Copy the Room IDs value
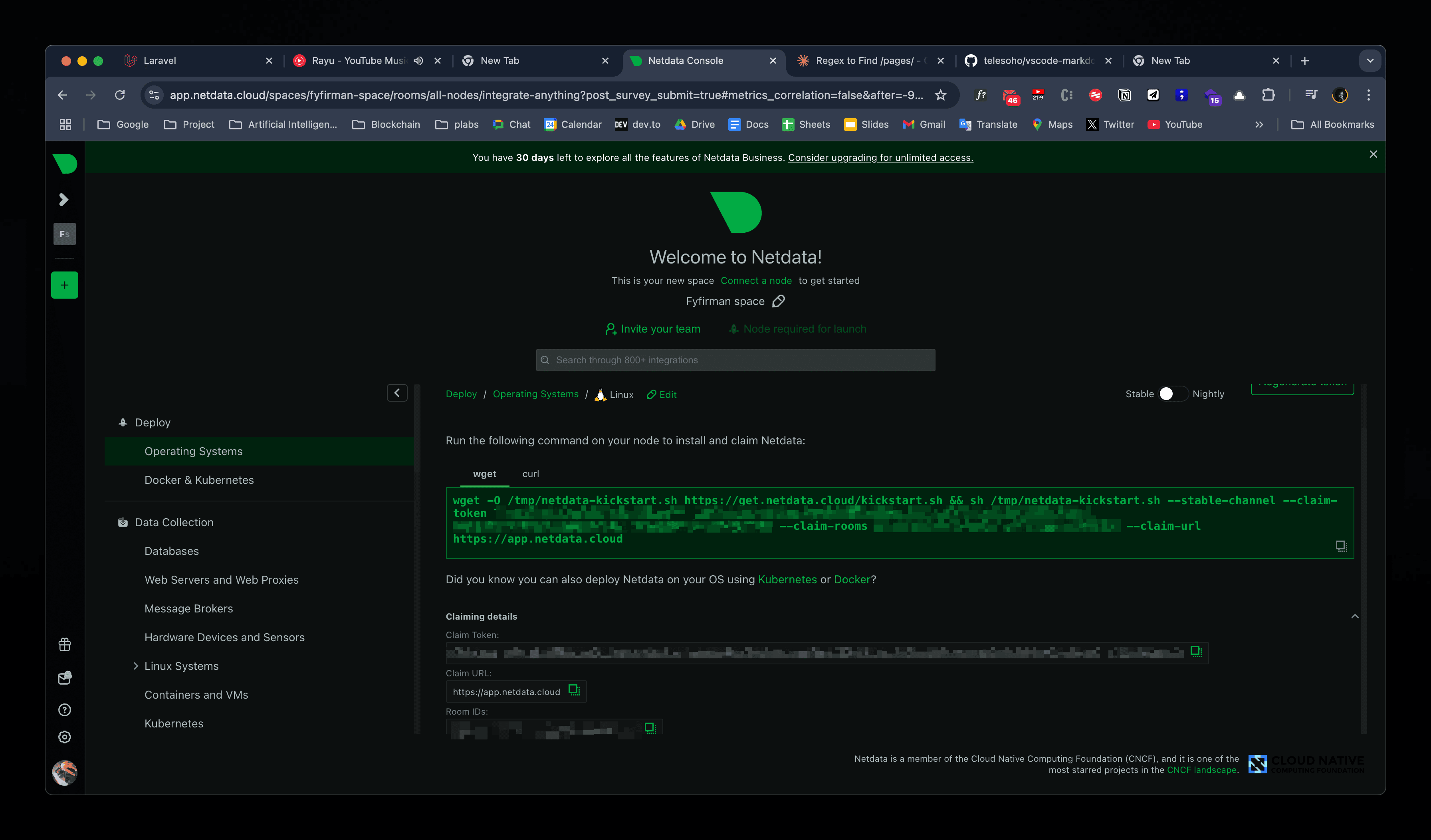 click(x=650, y=728)
